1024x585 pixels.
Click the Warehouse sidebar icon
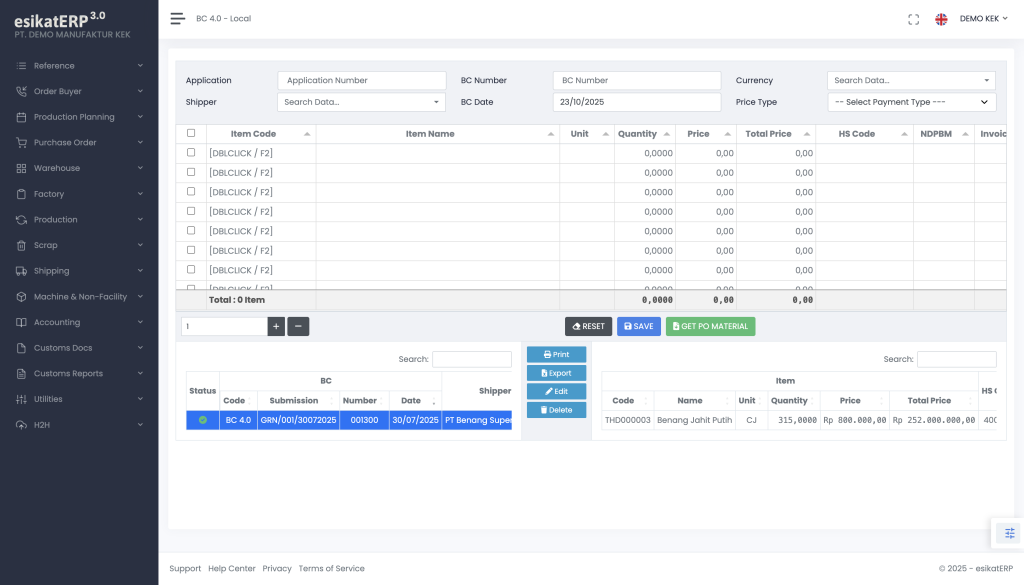(x=22, y=168)
